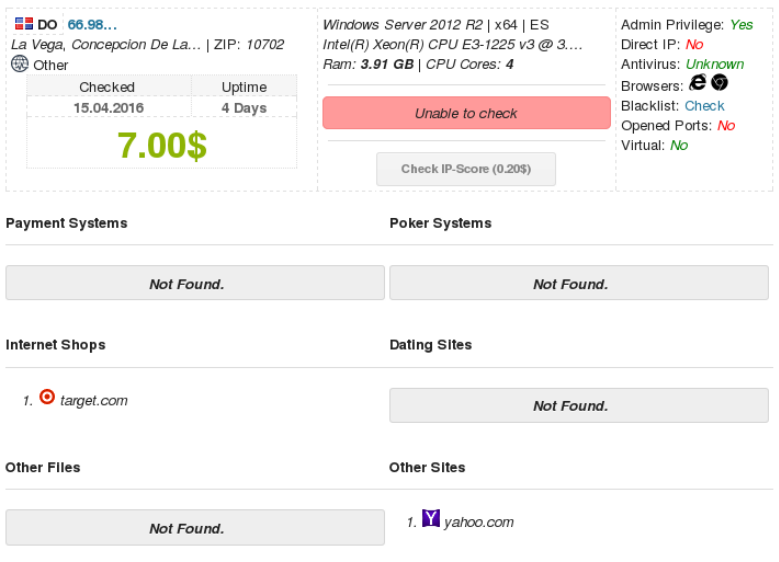779x562 pixels.
Task: Click the Blacklist Check link
Action: (704, 105)
